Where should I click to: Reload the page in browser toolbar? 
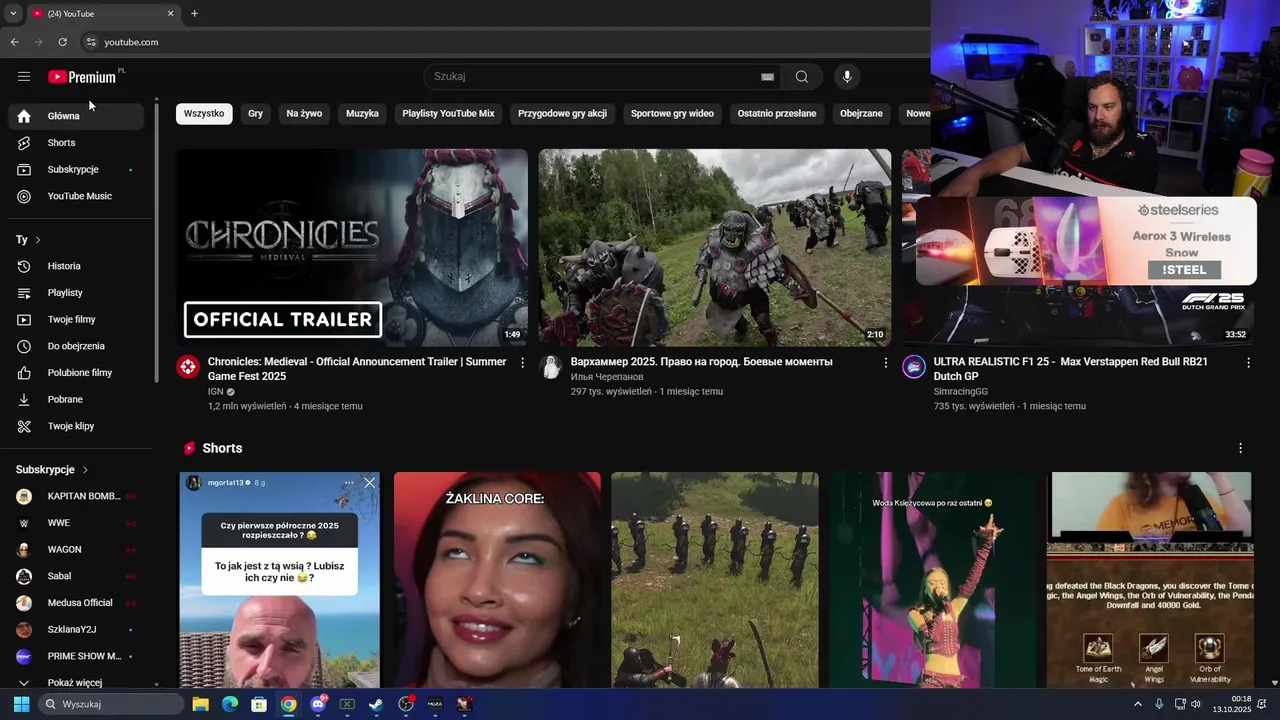point(62,42)
